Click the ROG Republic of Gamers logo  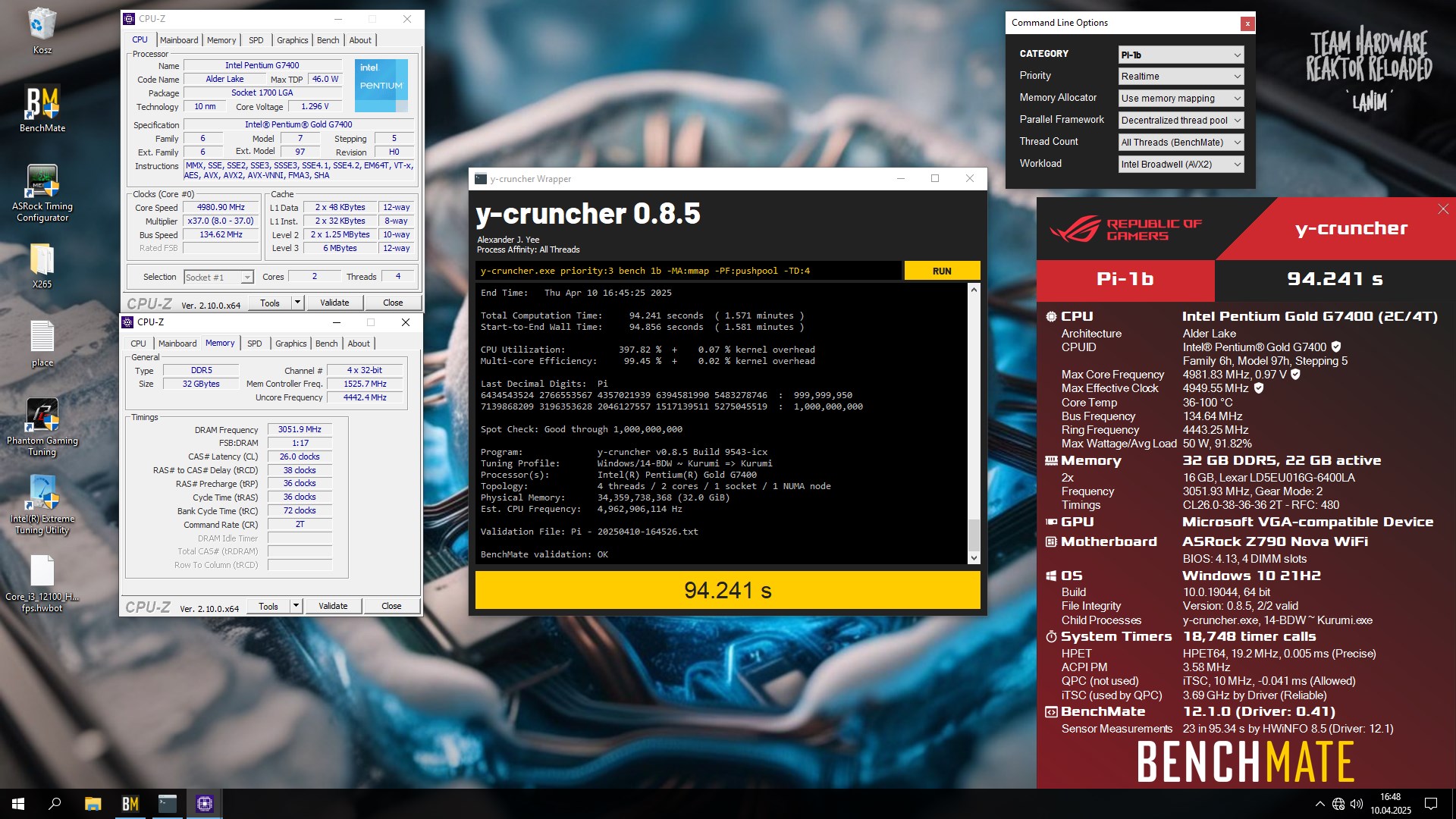point(1125,228)
